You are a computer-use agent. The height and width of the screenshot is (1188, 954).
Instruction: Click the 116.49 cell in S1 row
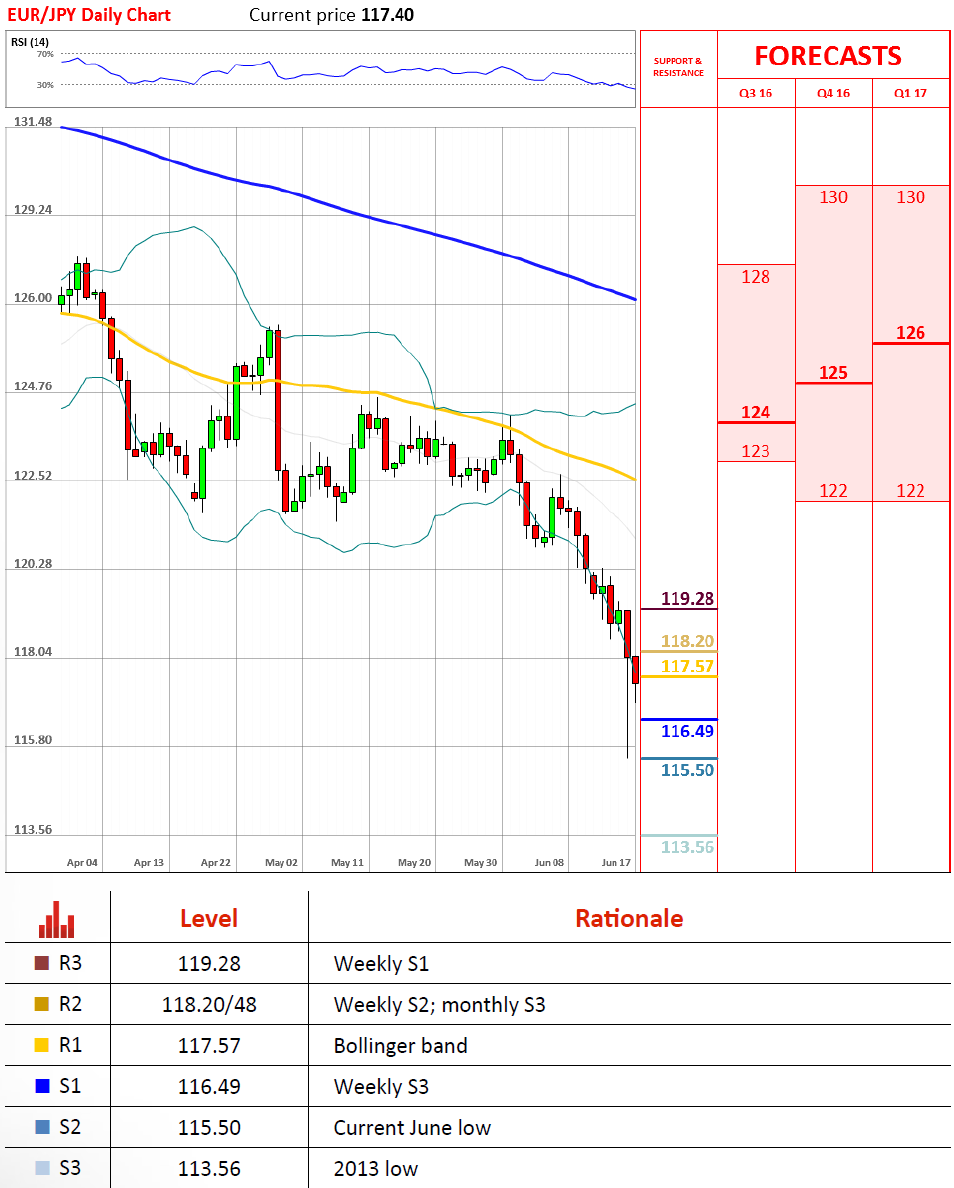209,1086
